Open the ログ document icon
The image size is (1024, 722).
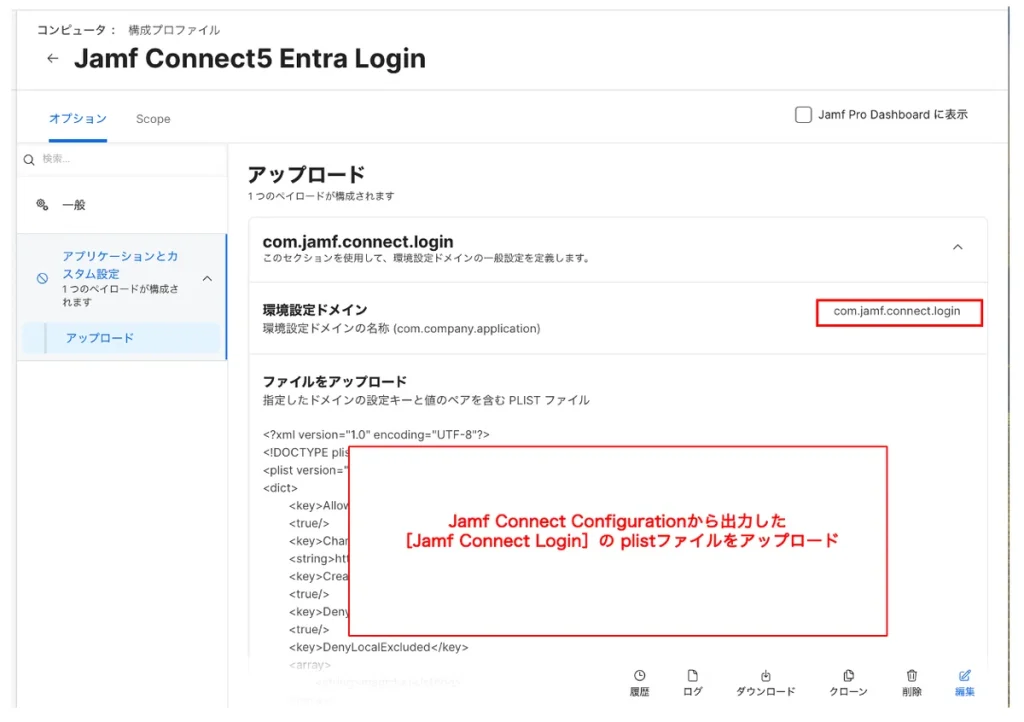coord(692,676)
